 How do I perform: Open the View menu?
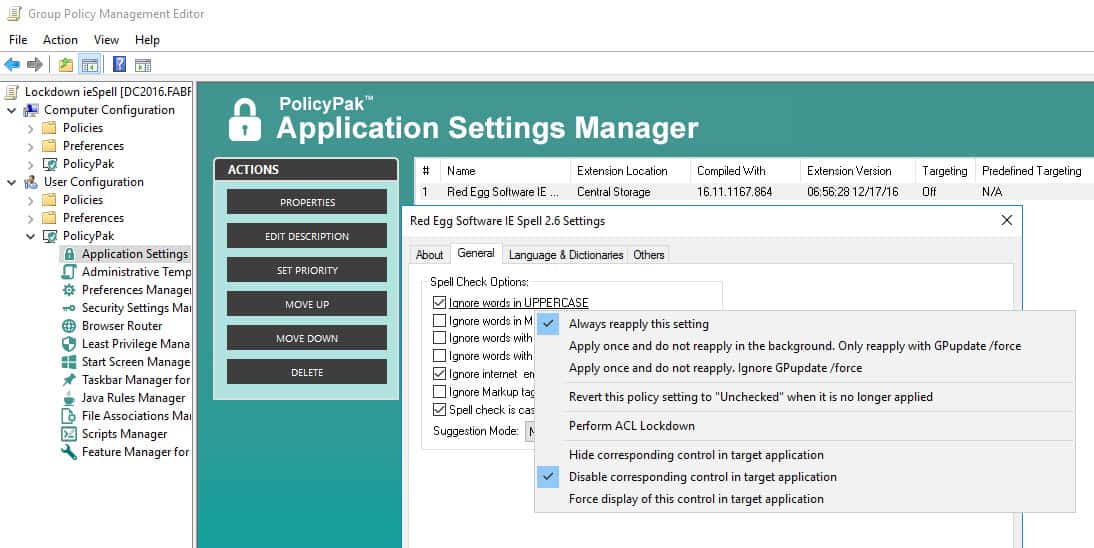[x=106, y=40]
